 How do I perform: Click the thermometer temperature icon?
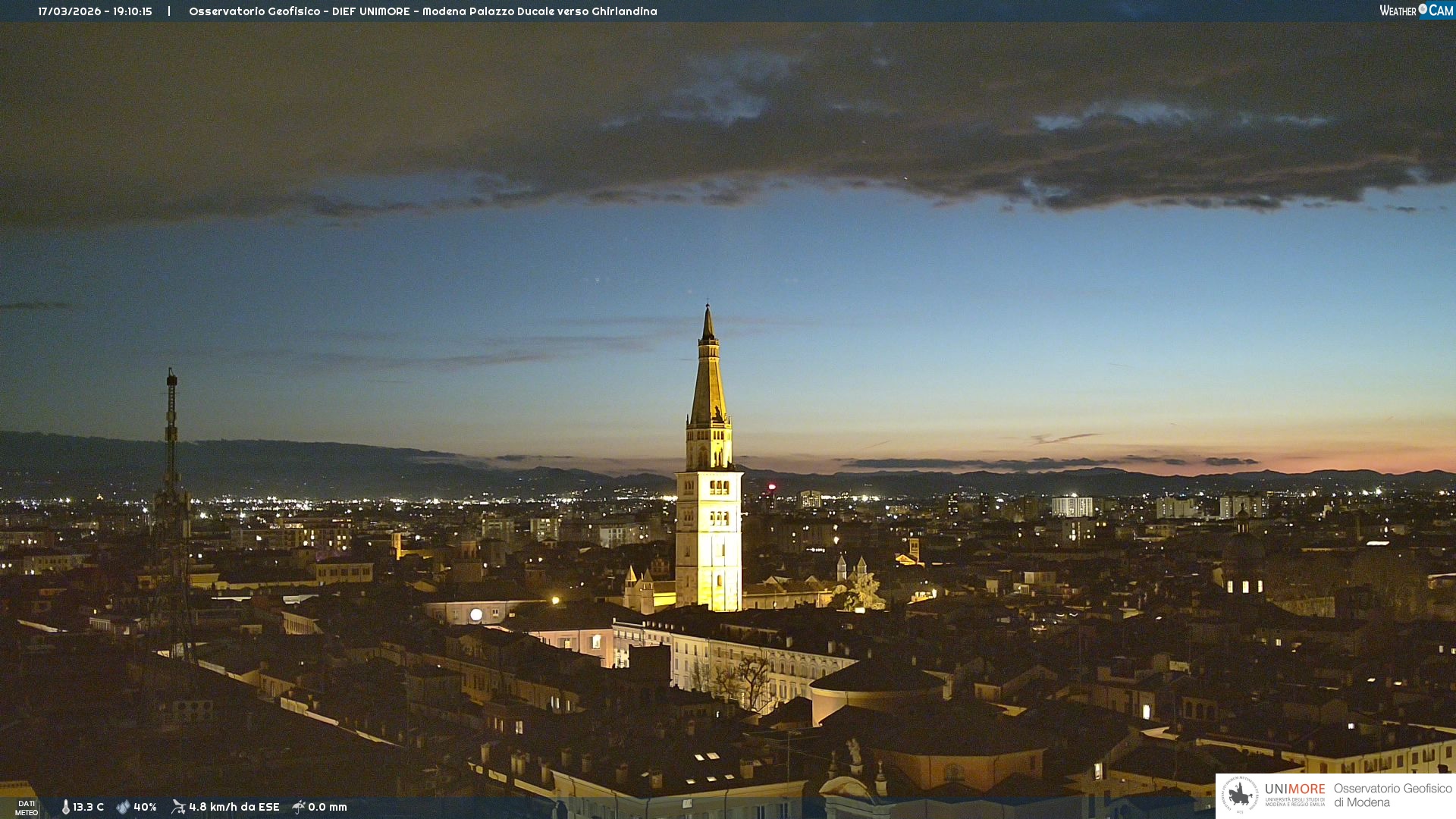pos(66,807)
